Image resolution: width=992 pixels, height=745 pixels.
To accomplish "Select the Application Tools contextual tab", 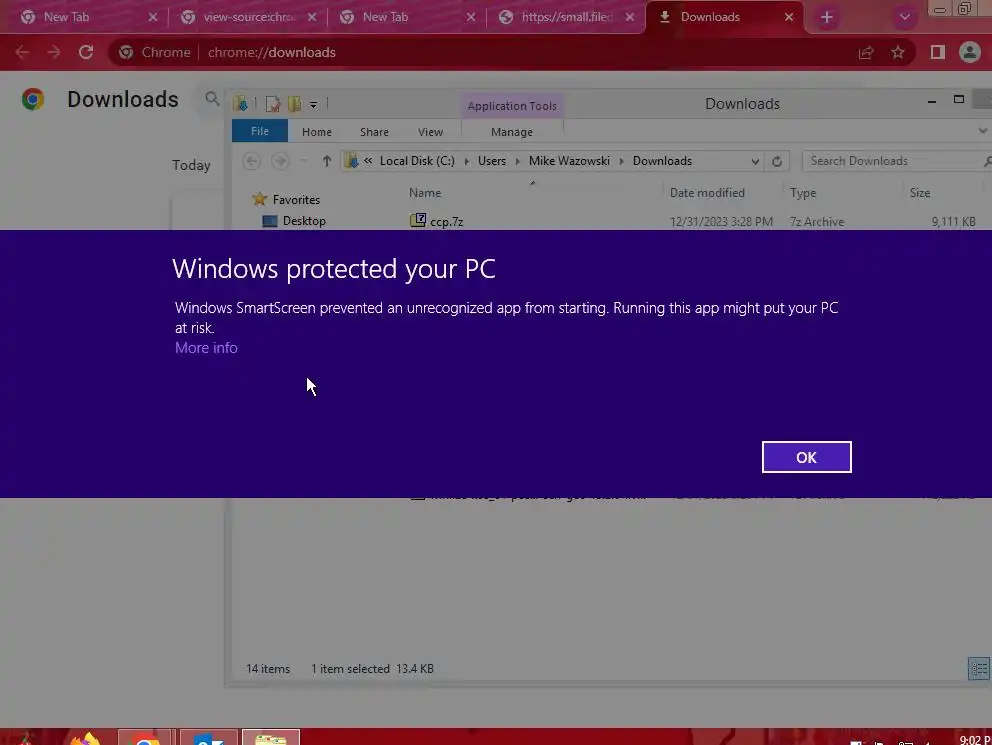I will tap(512, 106).
